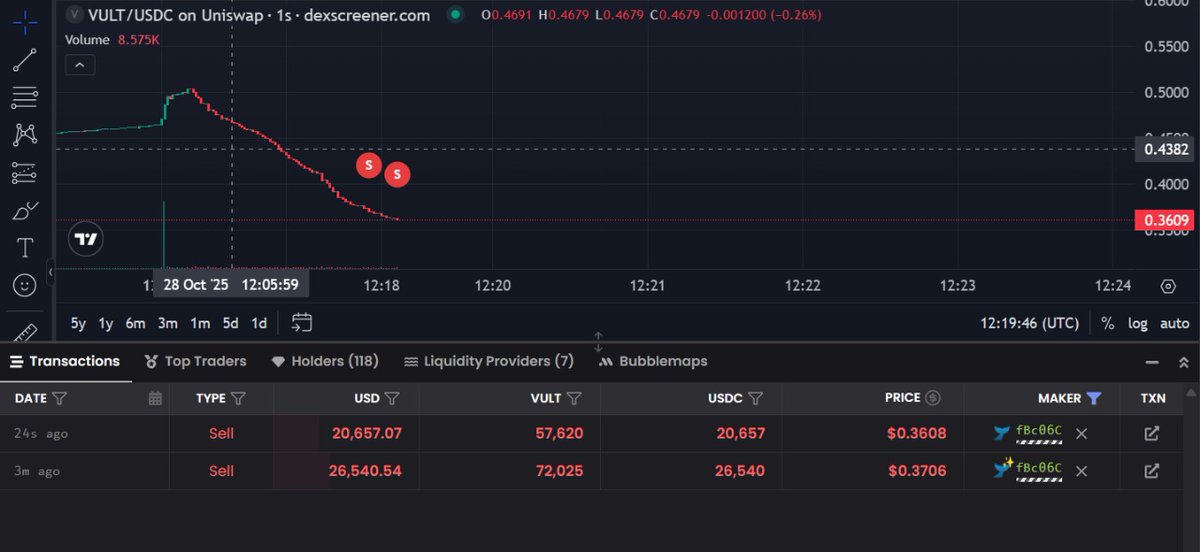Viewport: 1200px width, 552px height.
Task: Set chart range to 3m
Action: 168,323
